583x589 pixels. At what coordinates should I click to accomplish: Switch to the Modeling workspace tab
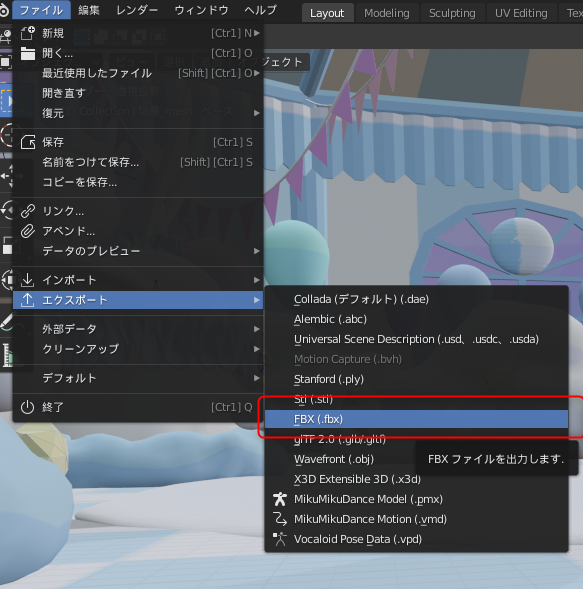(x=387, y=13)
